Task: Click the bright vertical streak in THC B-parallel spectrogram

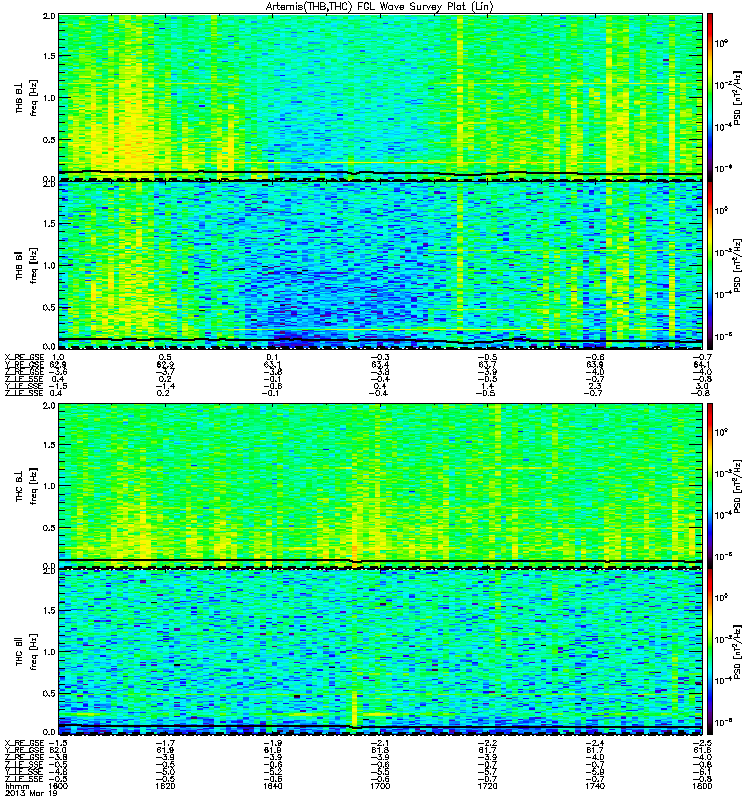Action: [354, 708]
